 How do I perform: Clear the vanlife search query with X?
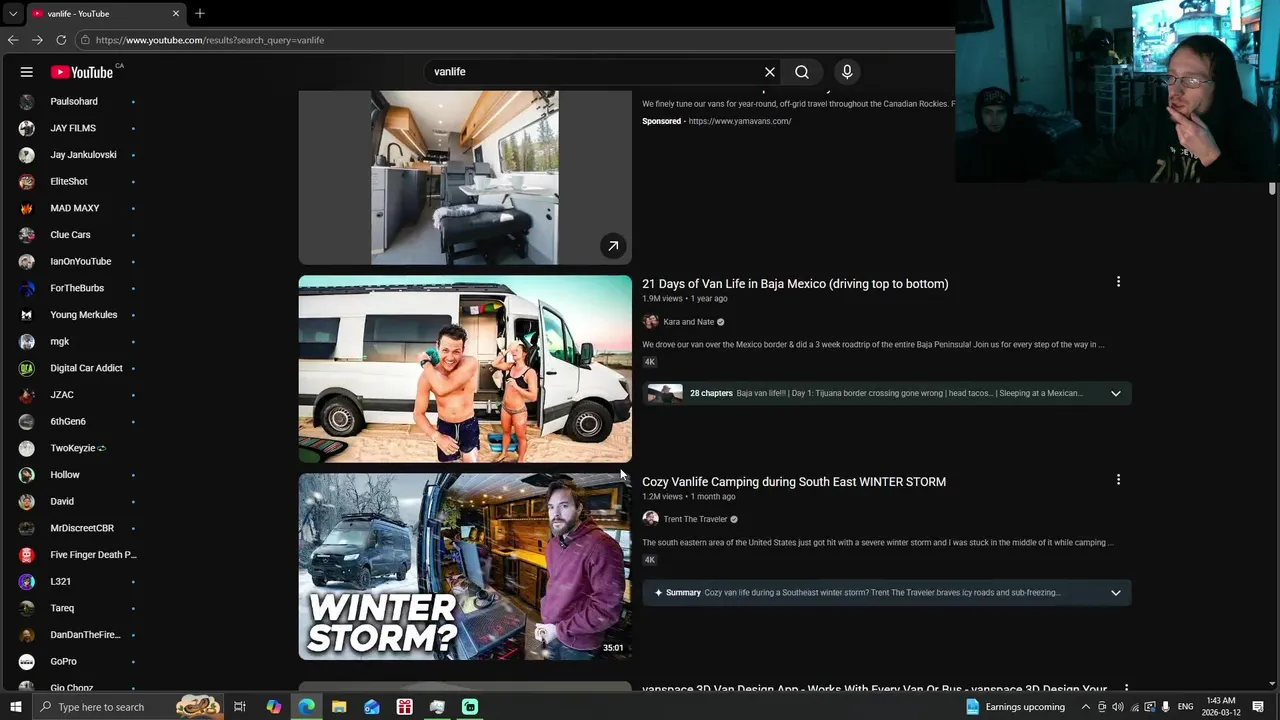tap(770, 72)
